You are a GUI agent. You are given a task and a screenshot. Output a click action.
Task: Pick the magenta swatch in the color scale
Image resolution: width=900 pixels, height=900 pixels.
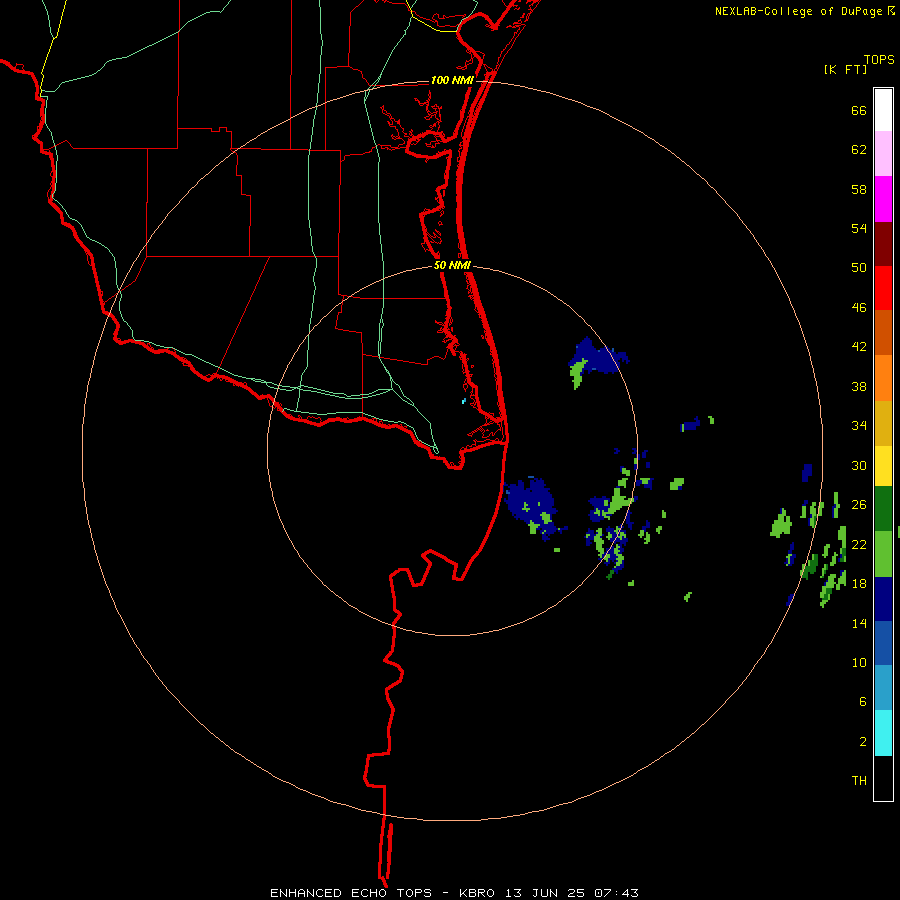point(883,199)
